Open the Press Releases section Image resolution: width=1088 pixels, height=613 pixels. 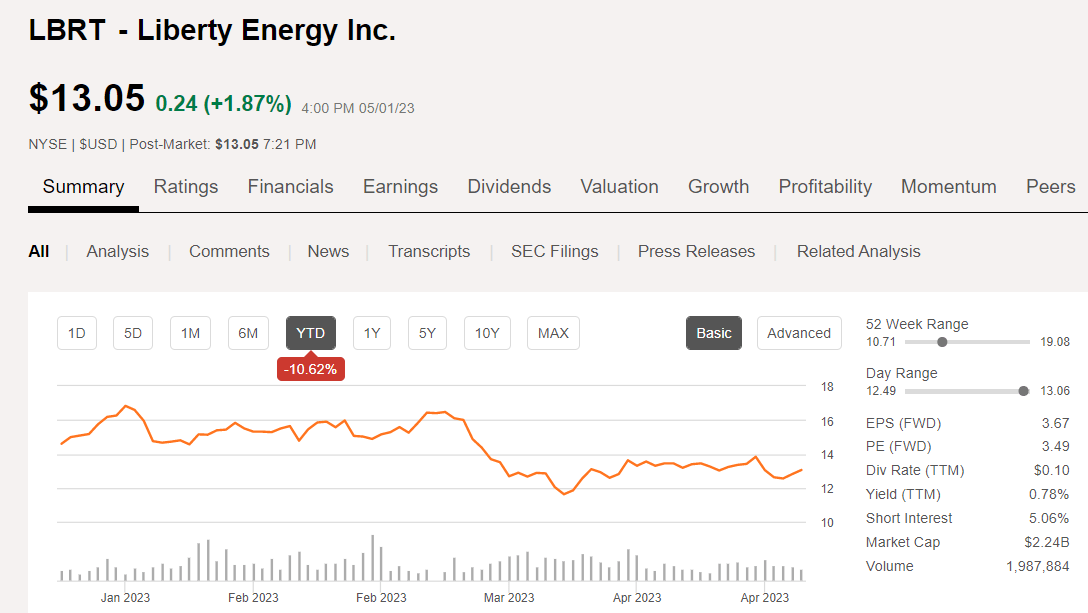[x=696, y=251]
